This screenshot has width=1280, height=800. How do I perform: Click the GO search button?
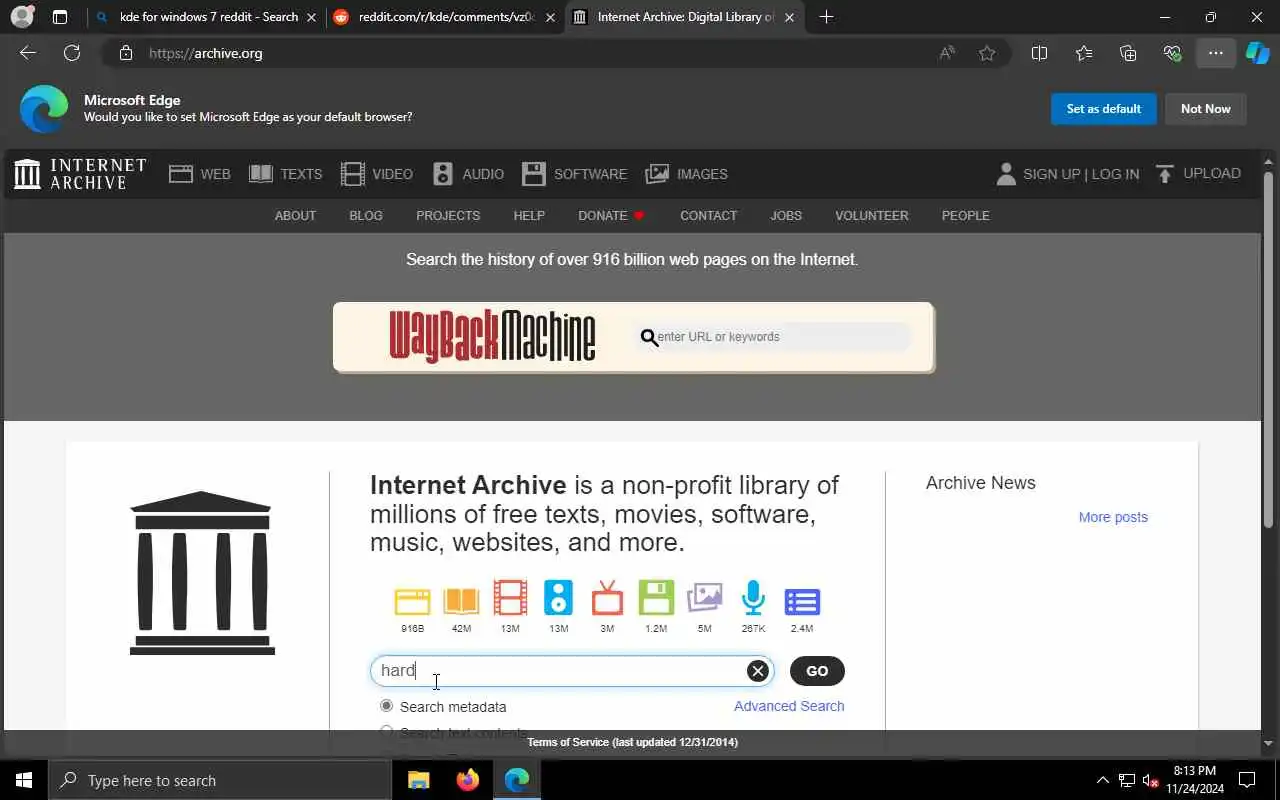pos(817,671)
